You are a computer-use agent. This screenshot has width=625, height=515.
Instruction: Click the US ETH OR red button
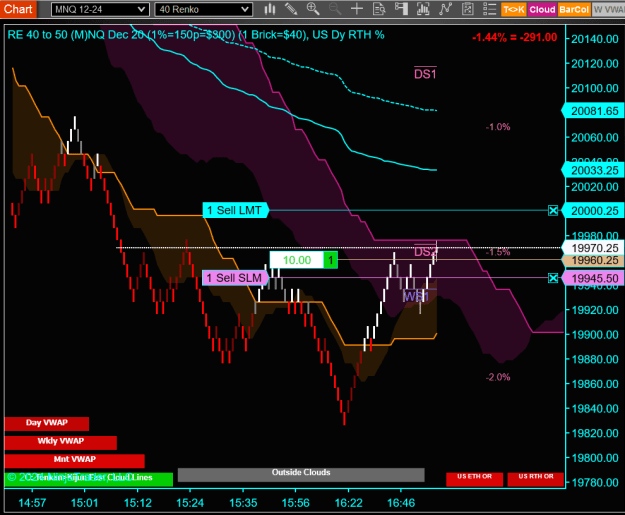point(474,479)
